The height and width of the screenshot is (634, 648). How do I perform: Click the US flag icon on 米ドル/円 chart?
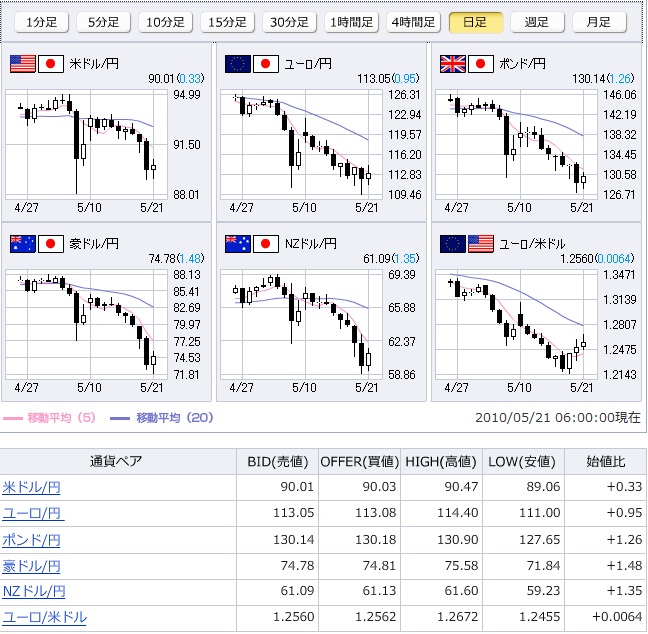[22, 64]
